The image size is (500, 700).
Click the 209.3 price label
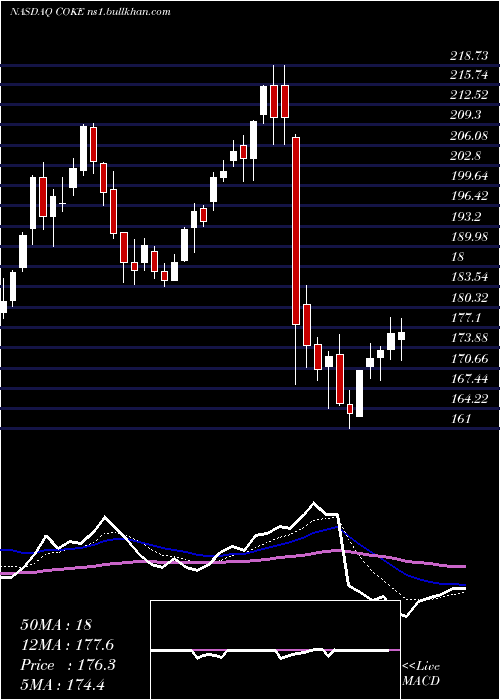[466, 115]
